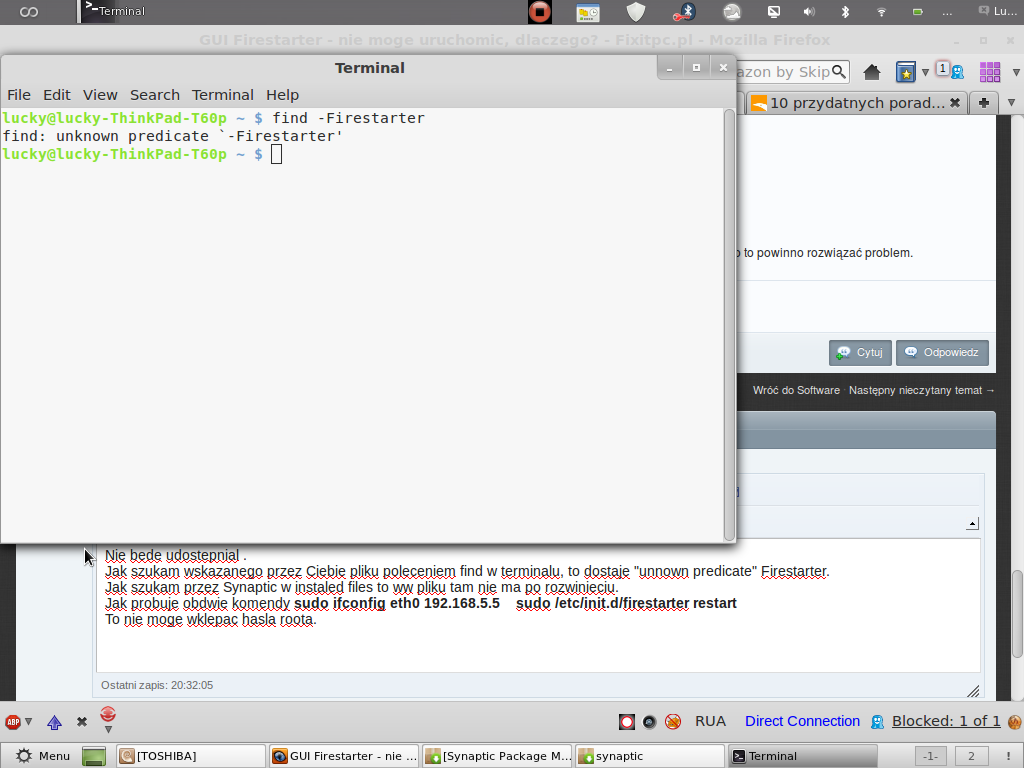Open the Search menu in Terminal
The width and height of the screenshot is (1024, 768).
155,95
